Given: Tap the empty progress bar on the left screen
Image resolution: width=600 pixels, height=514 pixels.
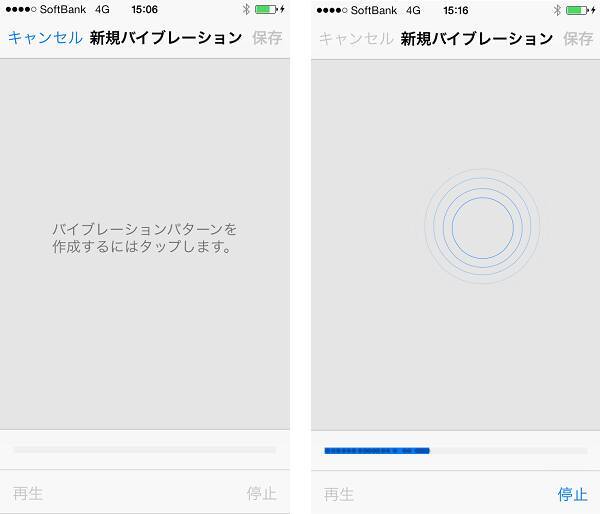Looking at the screenshot, I should [x=145, y=450].
